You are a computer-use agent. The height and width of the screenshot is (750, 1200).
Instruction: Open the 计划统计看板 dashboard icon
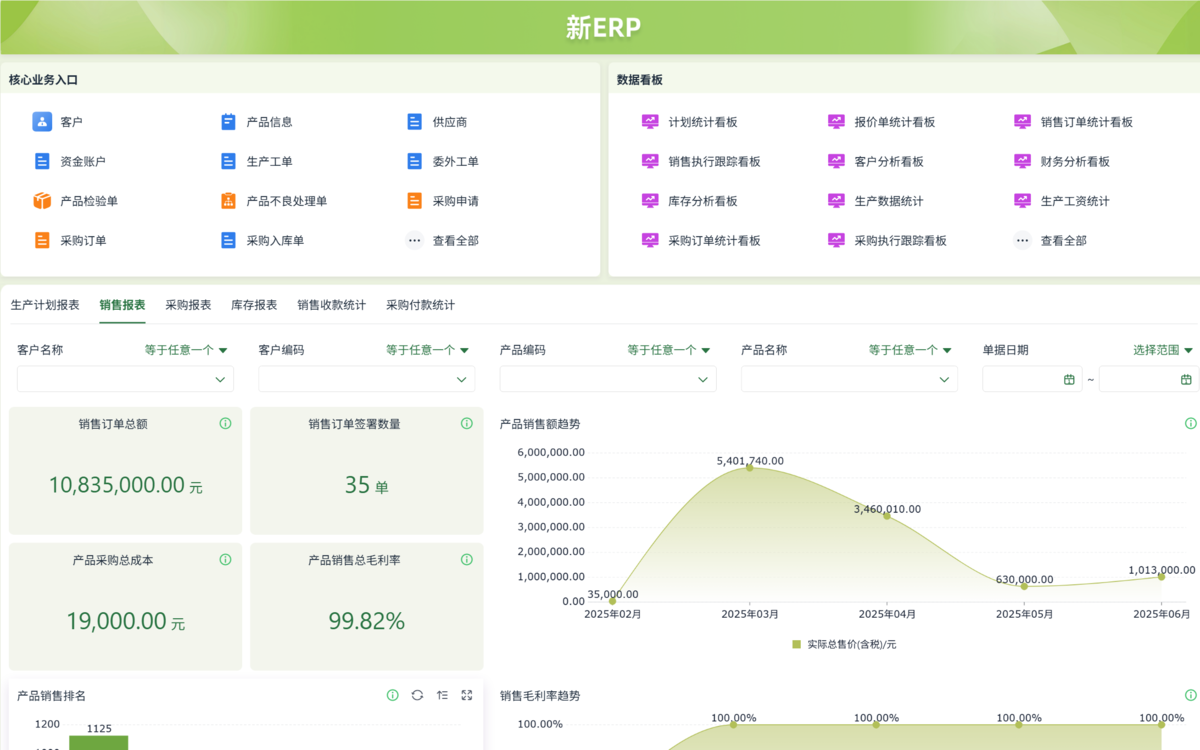tap(650, 122)
